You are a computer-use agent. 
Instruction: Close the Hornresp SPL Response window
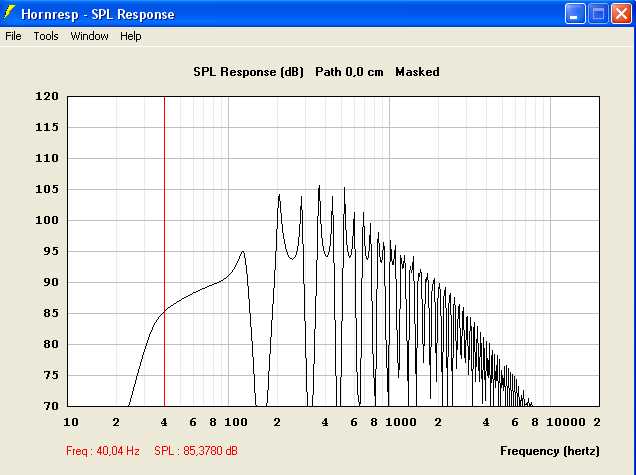tap(621, 14)
